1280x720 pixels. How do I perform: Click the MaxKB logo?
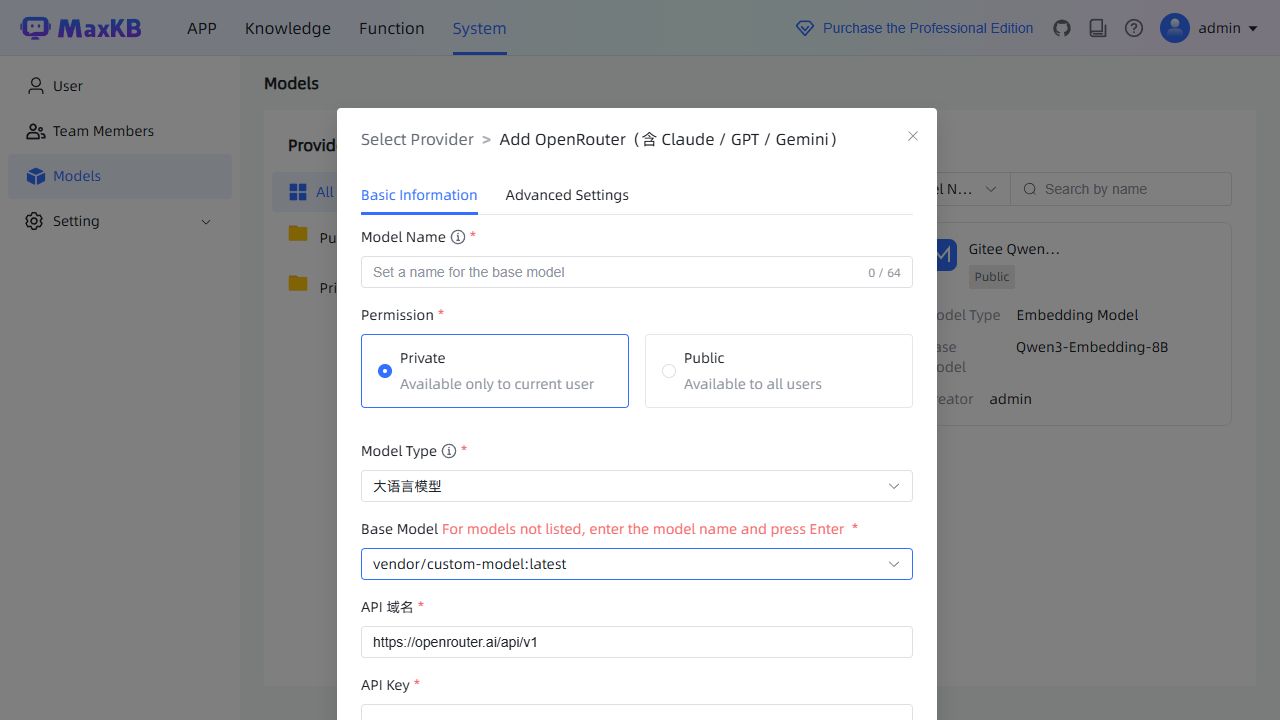81,28
